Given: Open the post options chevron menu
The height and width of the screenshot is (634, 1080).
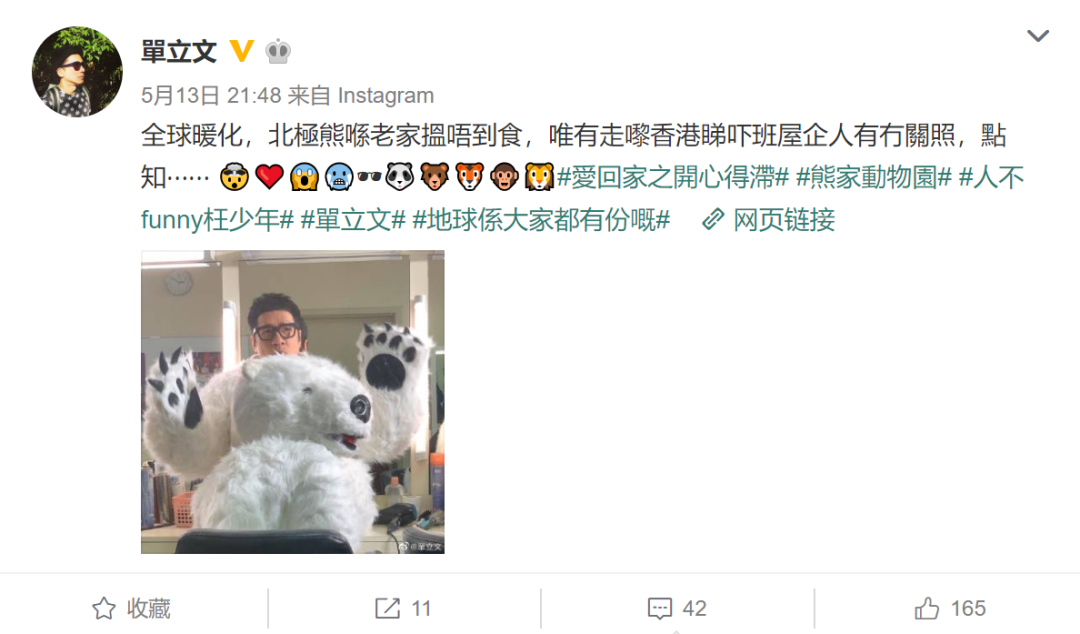Looking at the screenshot, I should click(x=1037, y=36).
